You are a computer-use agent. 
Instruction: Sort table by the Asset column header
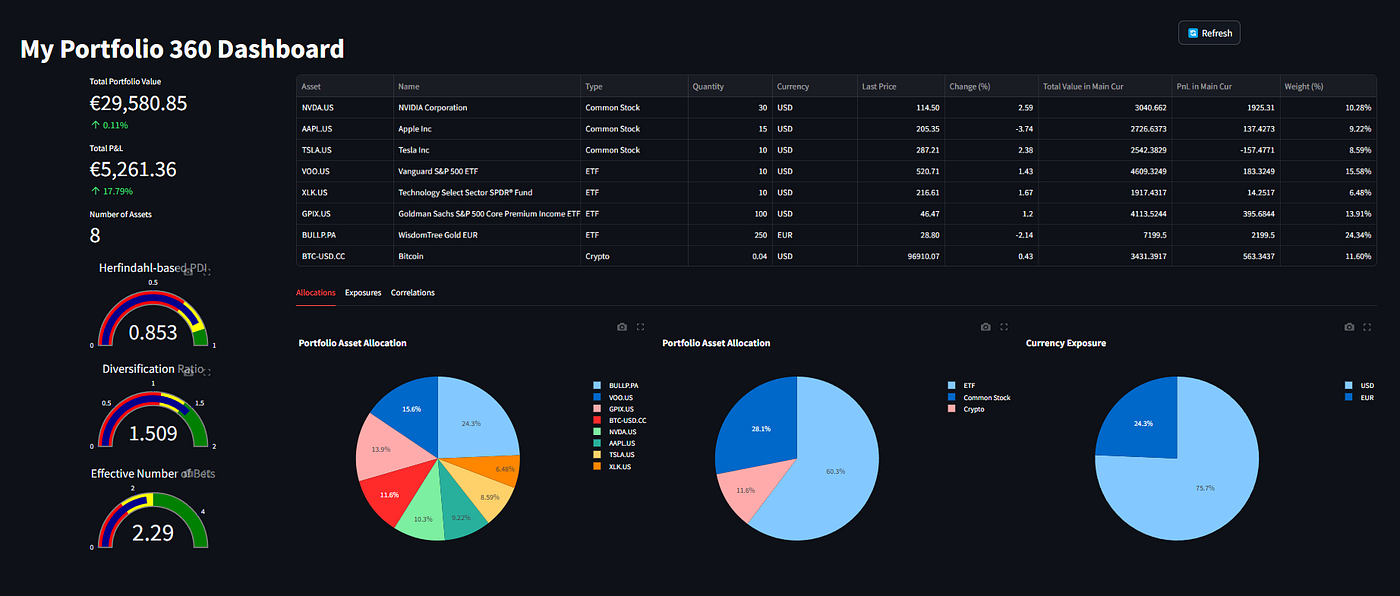345,86
